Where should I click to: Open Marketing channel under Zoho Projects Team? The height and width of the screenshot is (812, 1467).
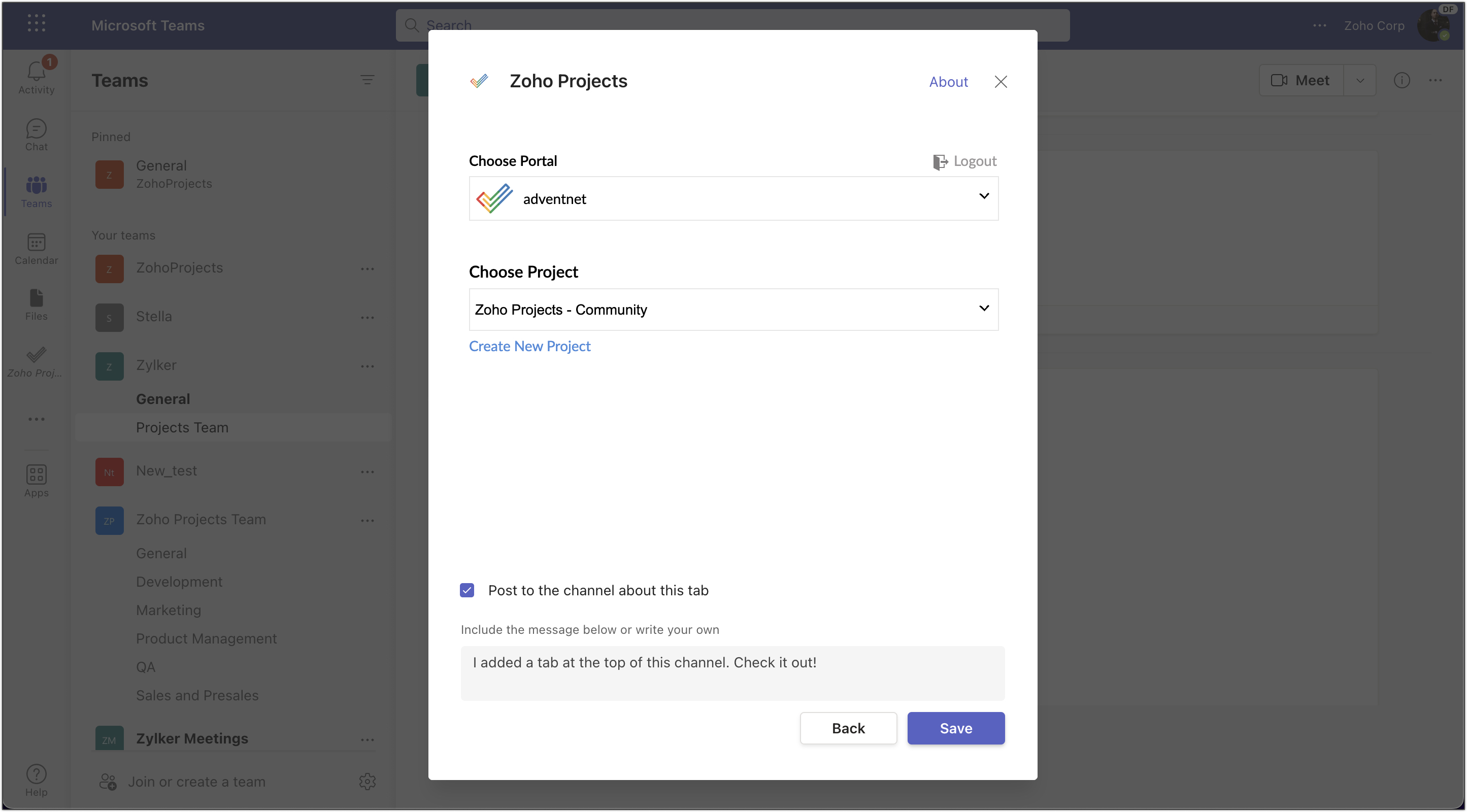169,610
